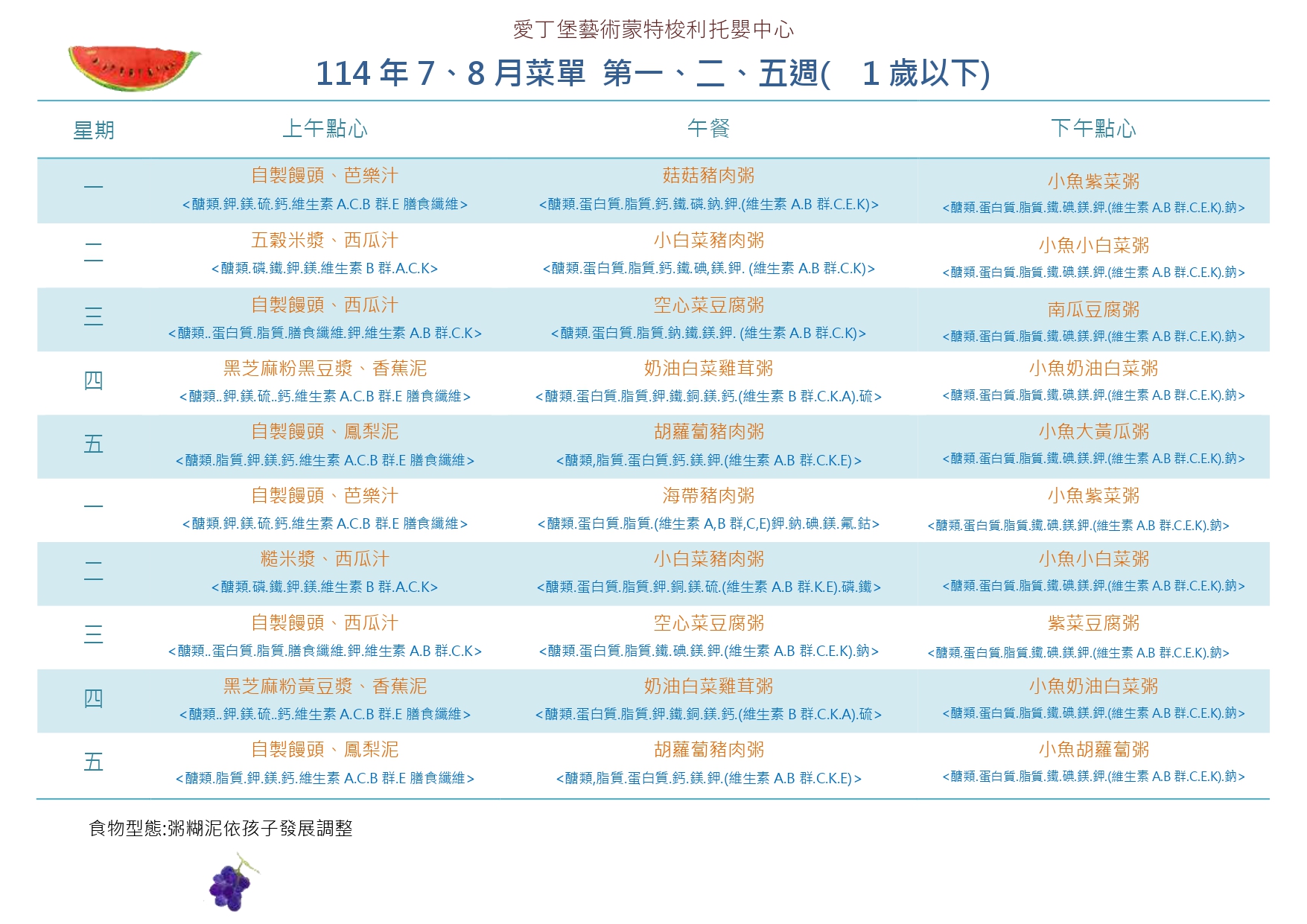The image size is (1307, 924).
Task: Select the heading 114 年 7、8 月菜單
Action: [x=451, y=73]
